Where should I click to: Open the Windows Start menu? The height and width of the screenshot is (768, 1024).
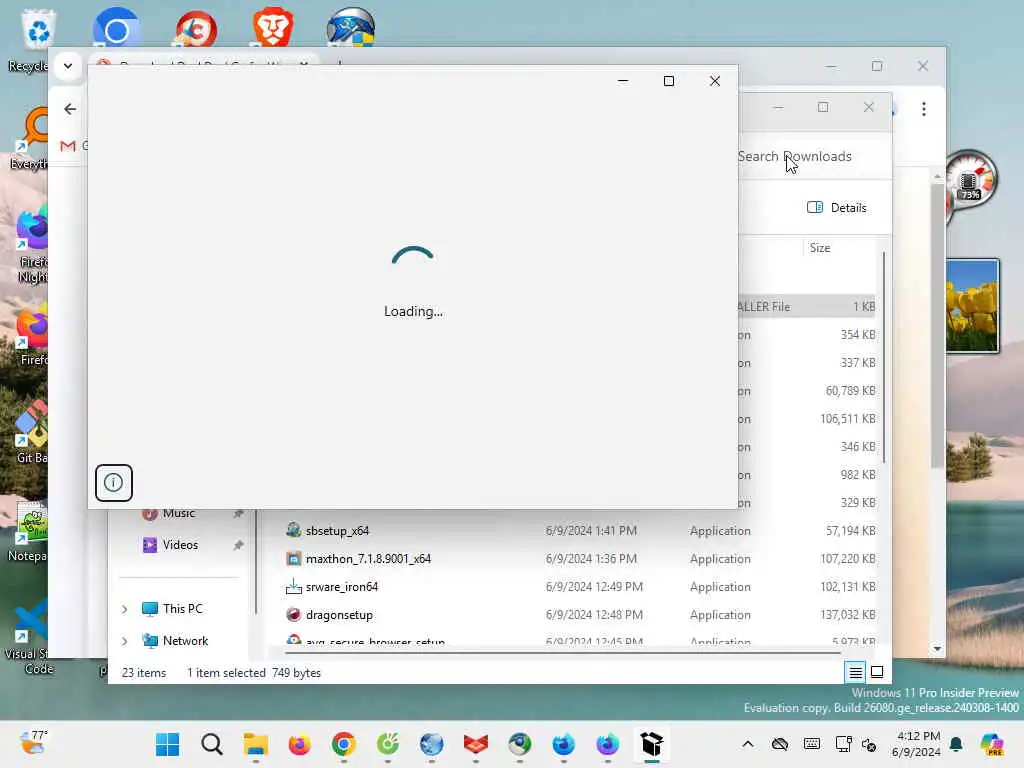tap(168, 744)
